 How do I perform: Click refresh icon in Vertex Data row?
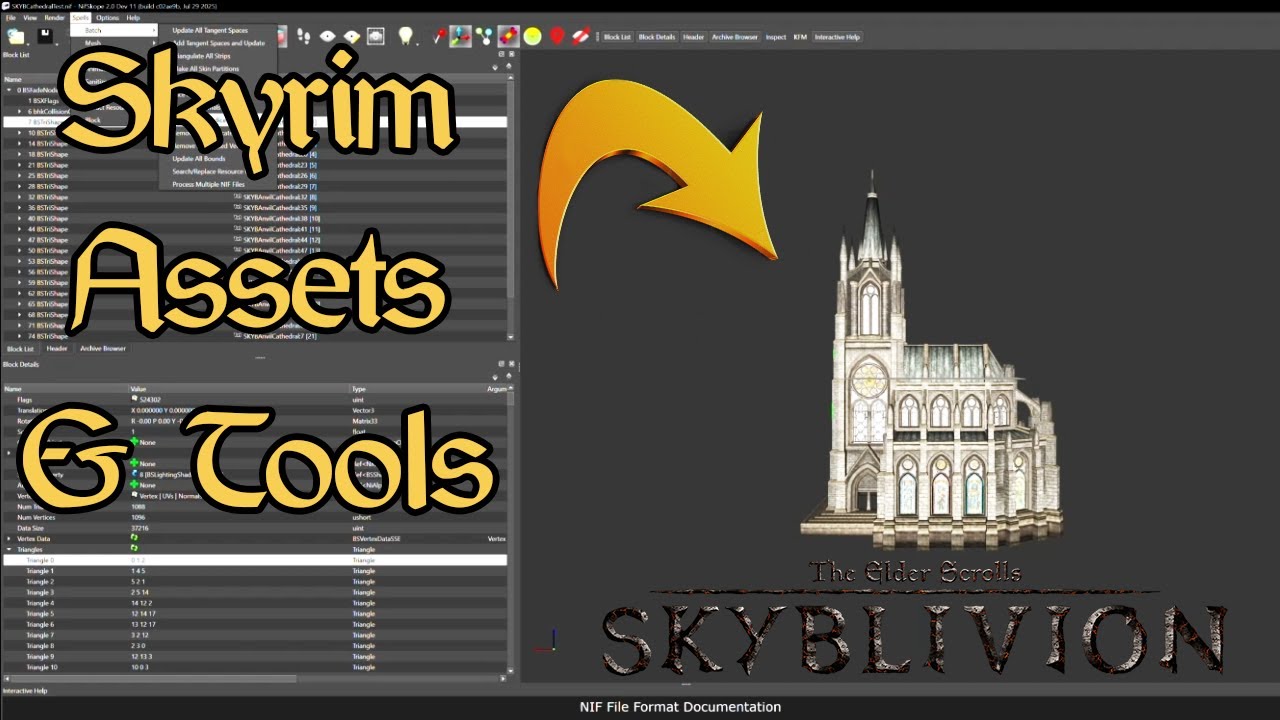point(134,538)
